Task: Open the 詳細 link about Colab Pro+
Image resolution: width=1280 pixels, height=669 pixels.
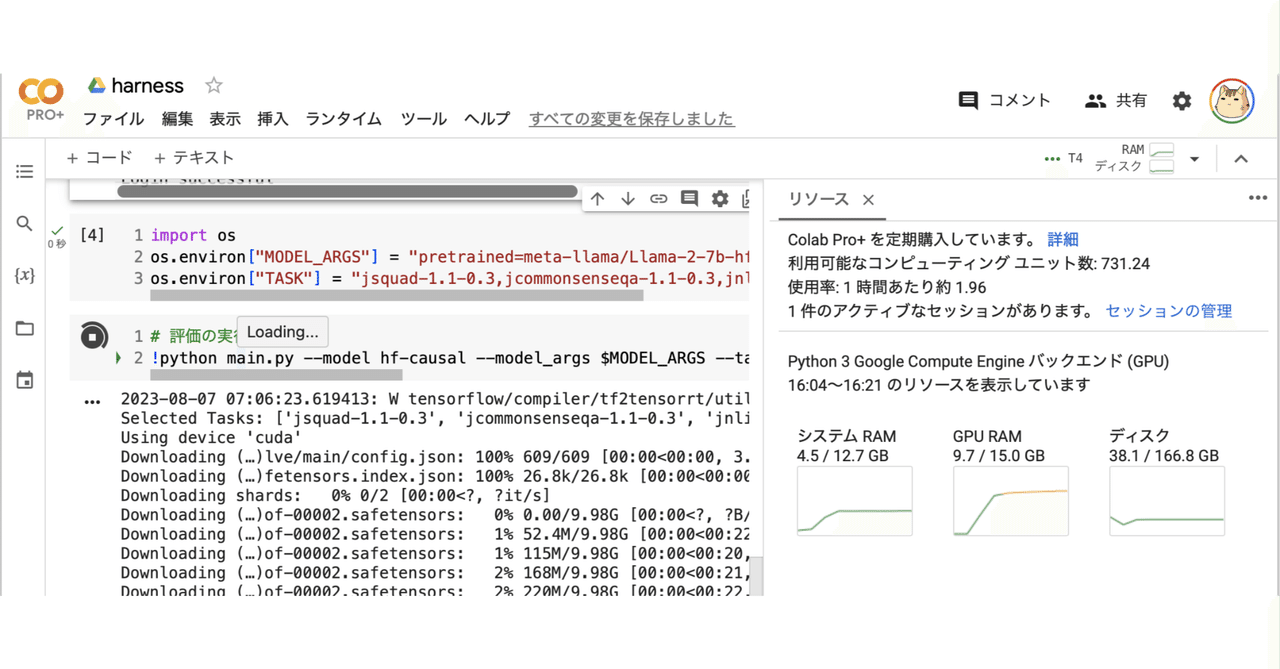Action: click(1063, 239)
